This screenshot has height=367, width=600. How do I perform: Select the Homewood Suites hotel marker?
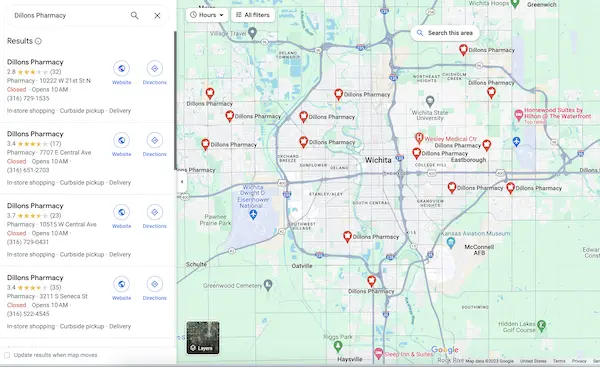pos(518,115)
